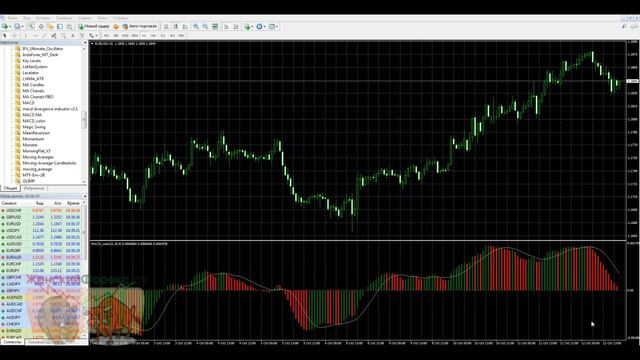
Task: Select Moving Average Candlesticks indicator
Action: 49,163
